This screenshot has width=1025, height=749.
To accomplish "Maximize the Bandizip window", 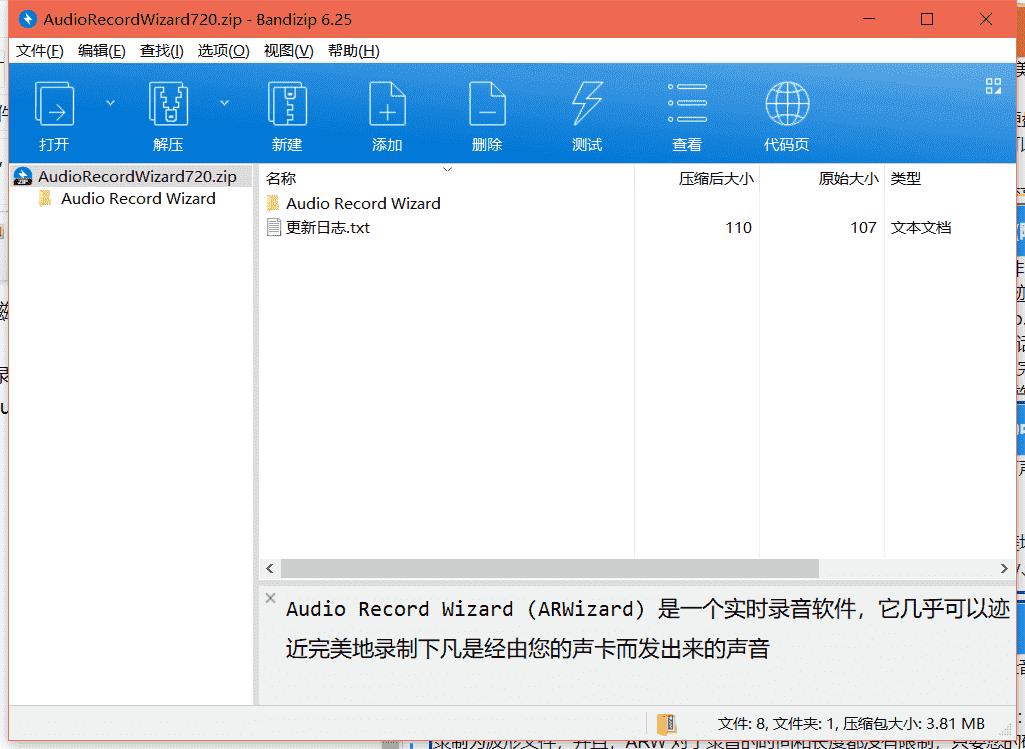I will [926, 20].
